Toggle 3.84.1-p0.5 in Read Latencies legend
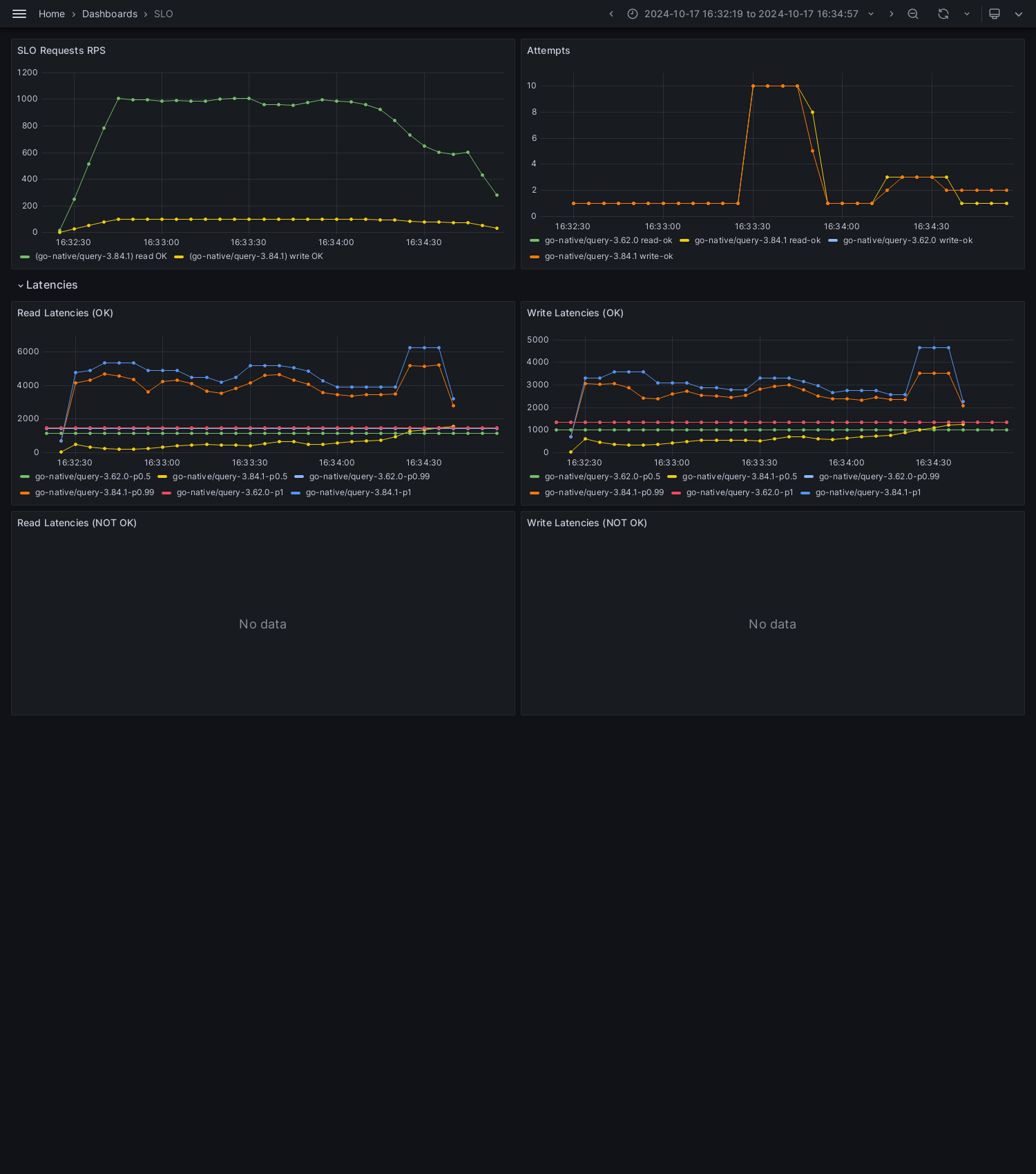 (x=230, y=477)
